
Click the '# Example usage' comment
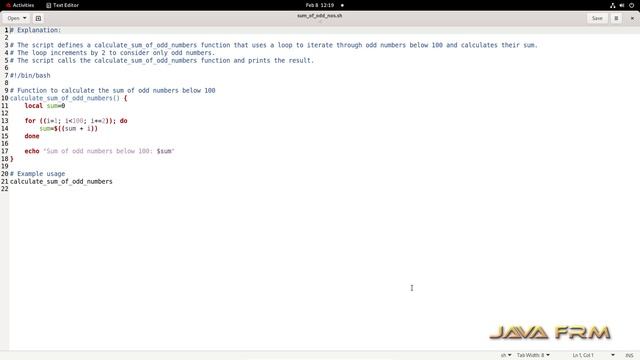pos(38,174)
